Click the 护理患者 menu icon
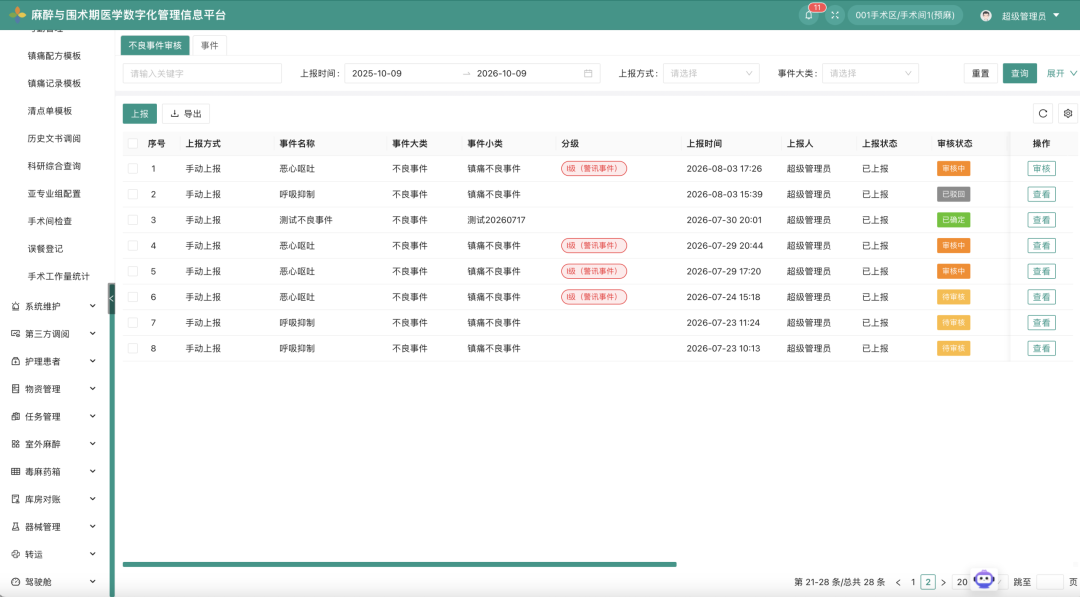1080x597 pixels. tap(15, 362)
